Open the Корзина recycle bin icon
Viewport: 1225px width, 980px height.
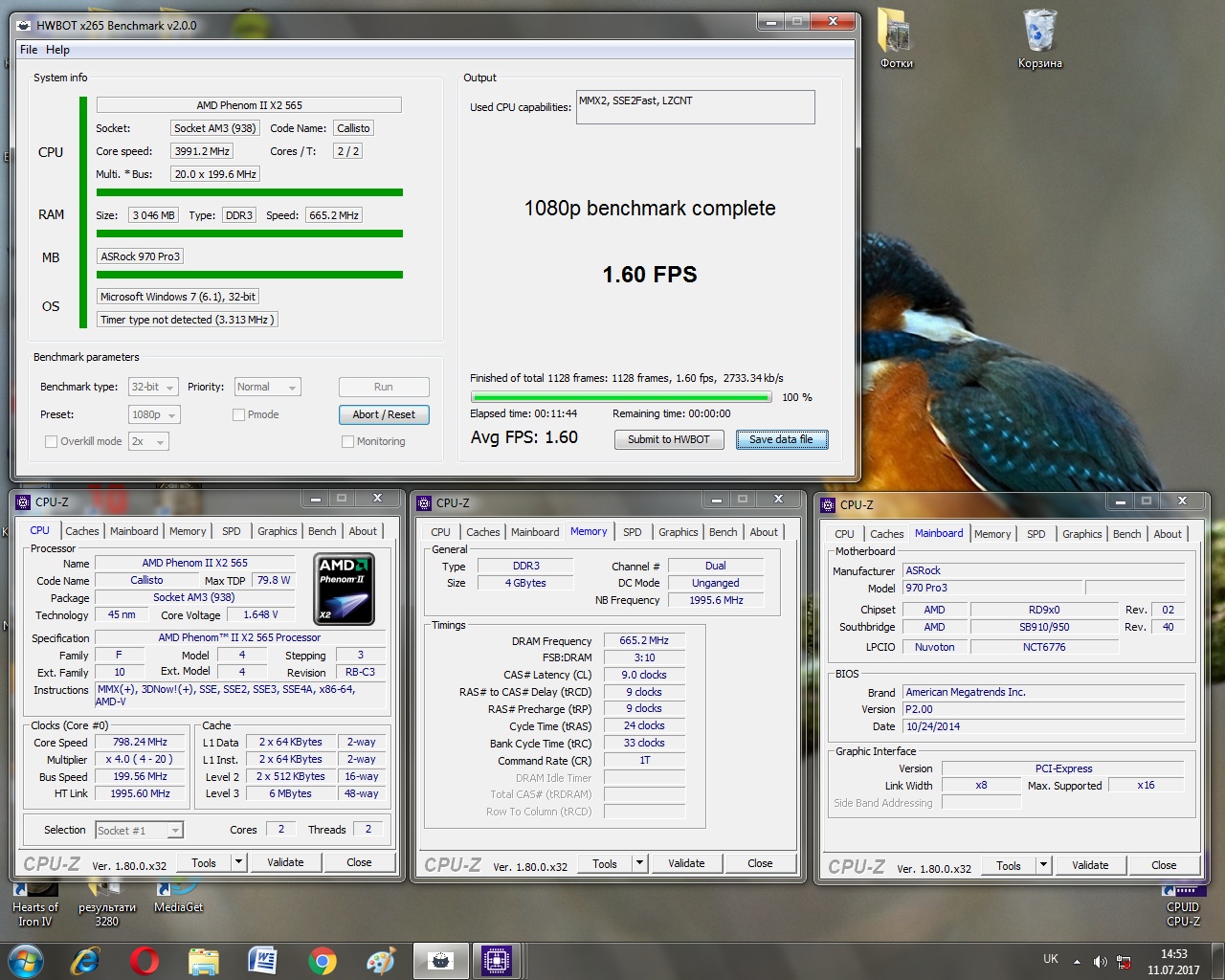[1039, 39]
